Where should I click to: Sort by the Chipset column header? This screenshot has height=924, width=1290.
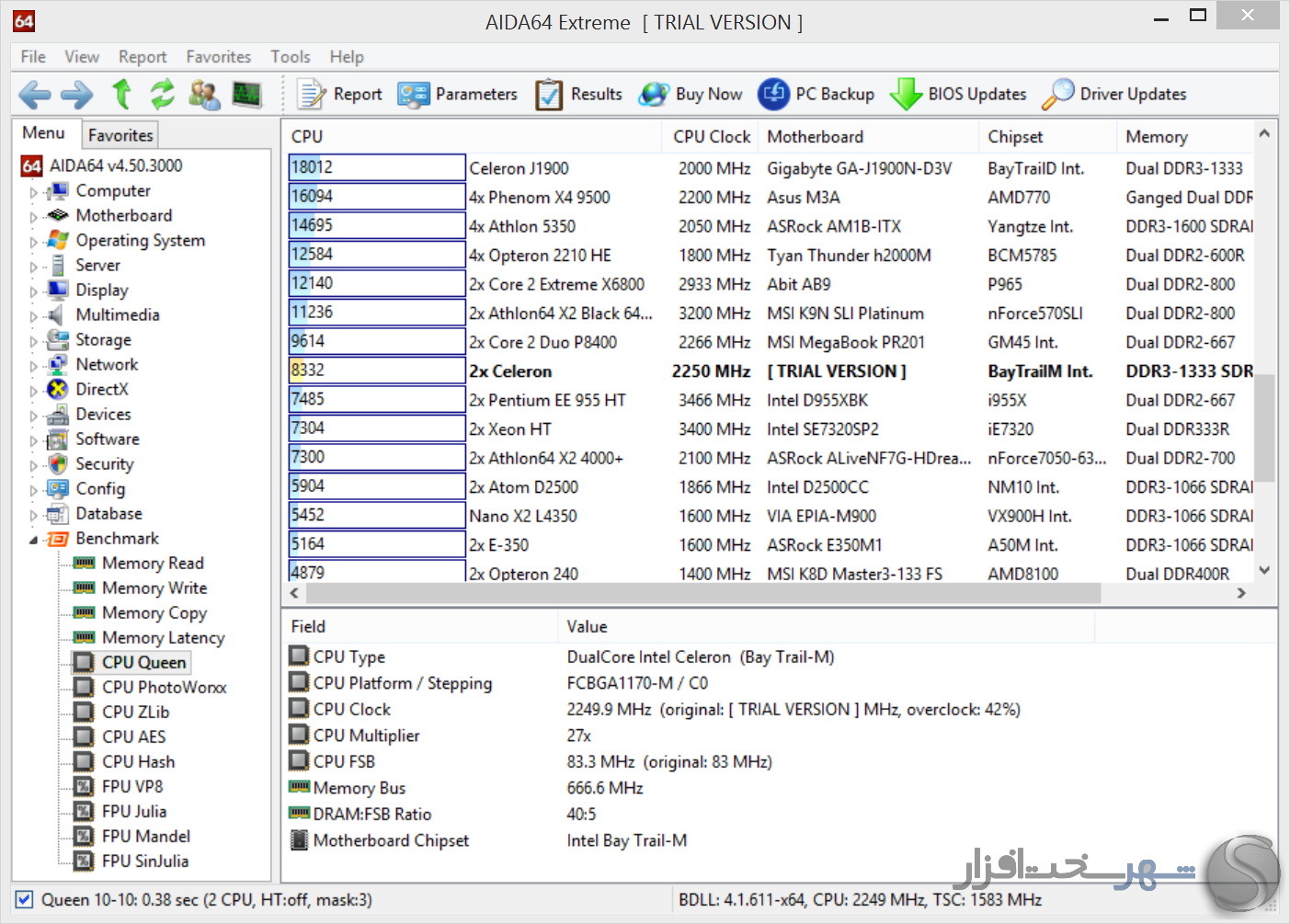[x=1047, y=137]
